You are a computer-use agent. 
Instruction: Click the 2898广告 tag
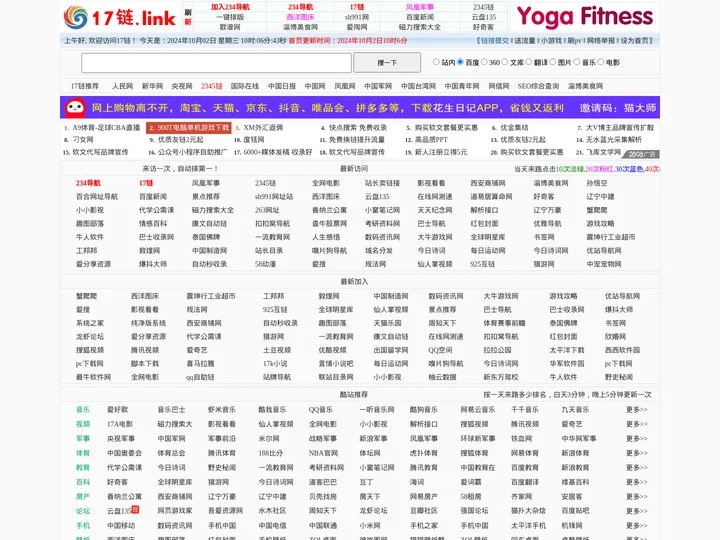coord(641,154)
